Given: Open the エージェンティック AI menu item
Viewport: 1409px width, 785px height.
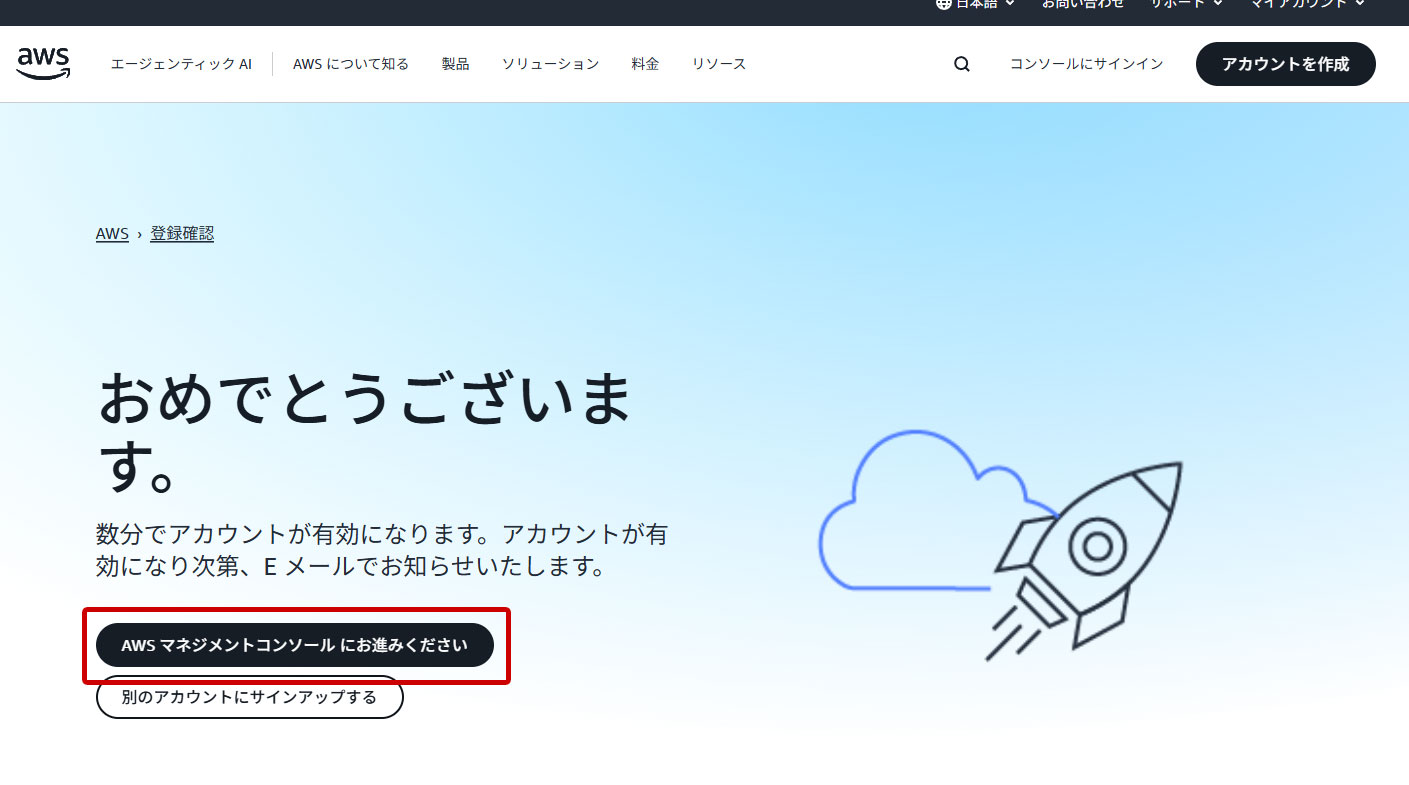Looking at the screenshot, I should [x=181, y=64].
